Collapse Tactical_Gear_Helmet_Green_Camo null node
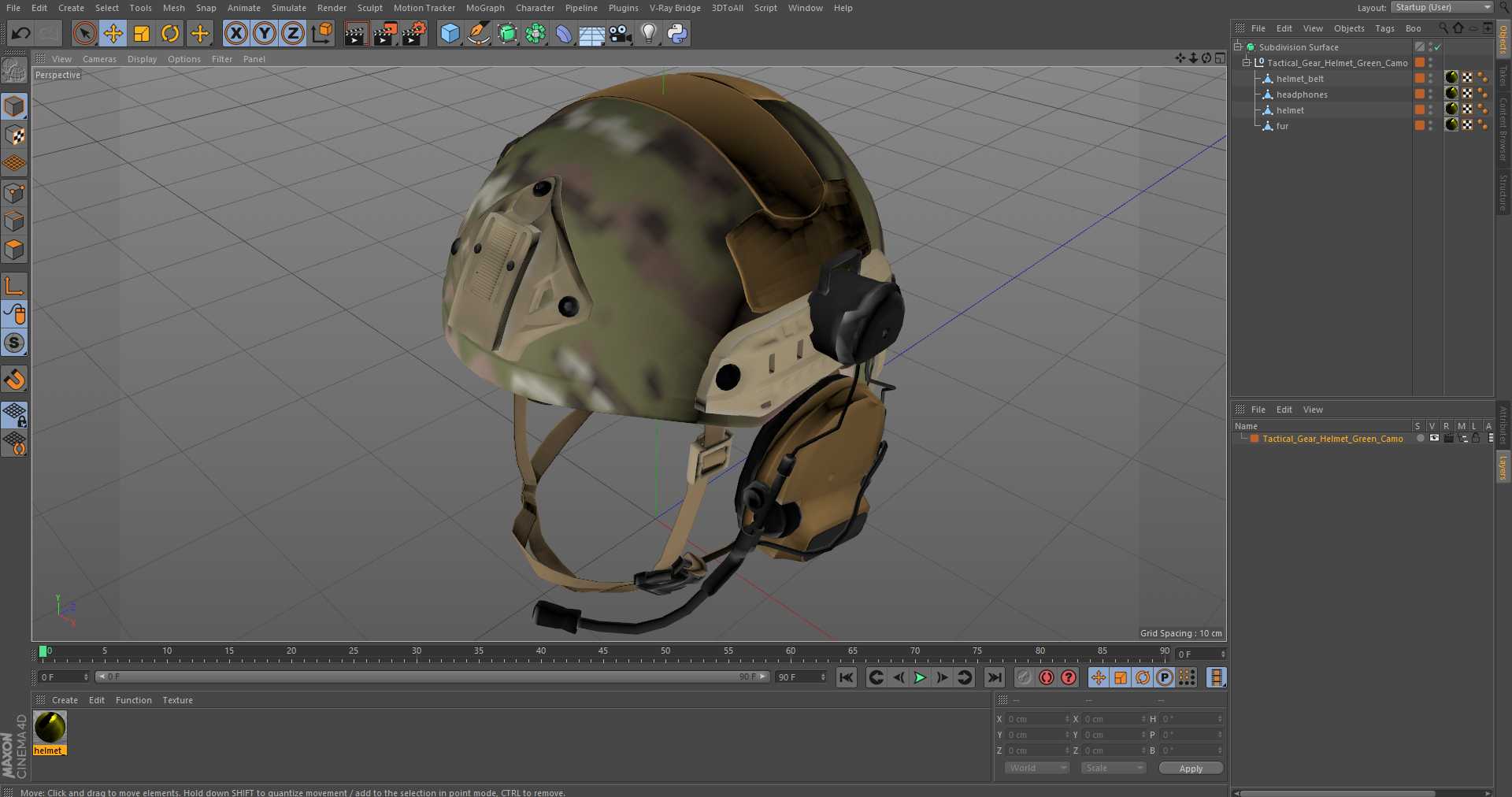The height and width of the screenshot is (797, 1512). click(x=1247, y=62)
